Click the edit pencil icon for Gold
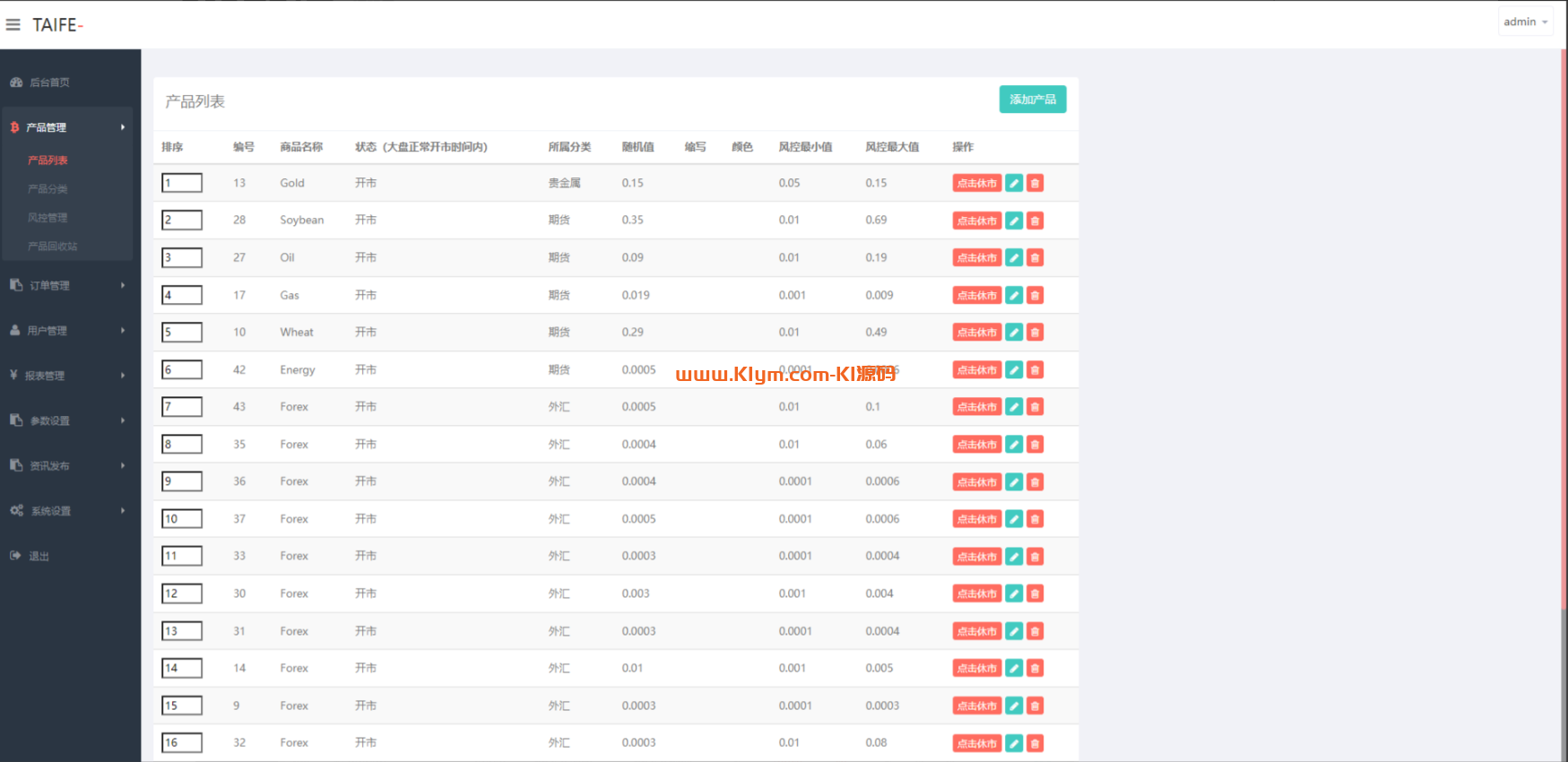Screen dimensions: 1568x762 click(x=1014, y=184)
